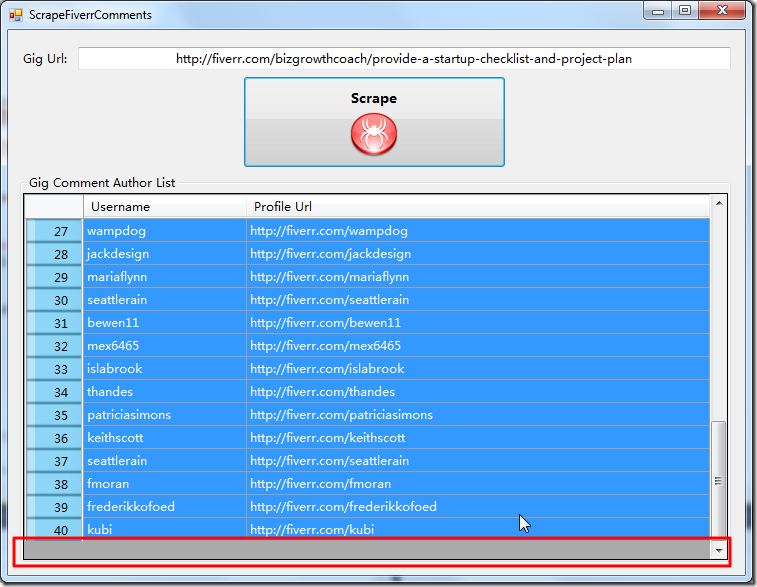The image size is (757, 587).
Task: Maximize the ScrapeFiverrComments window
Action: point(685,11)
